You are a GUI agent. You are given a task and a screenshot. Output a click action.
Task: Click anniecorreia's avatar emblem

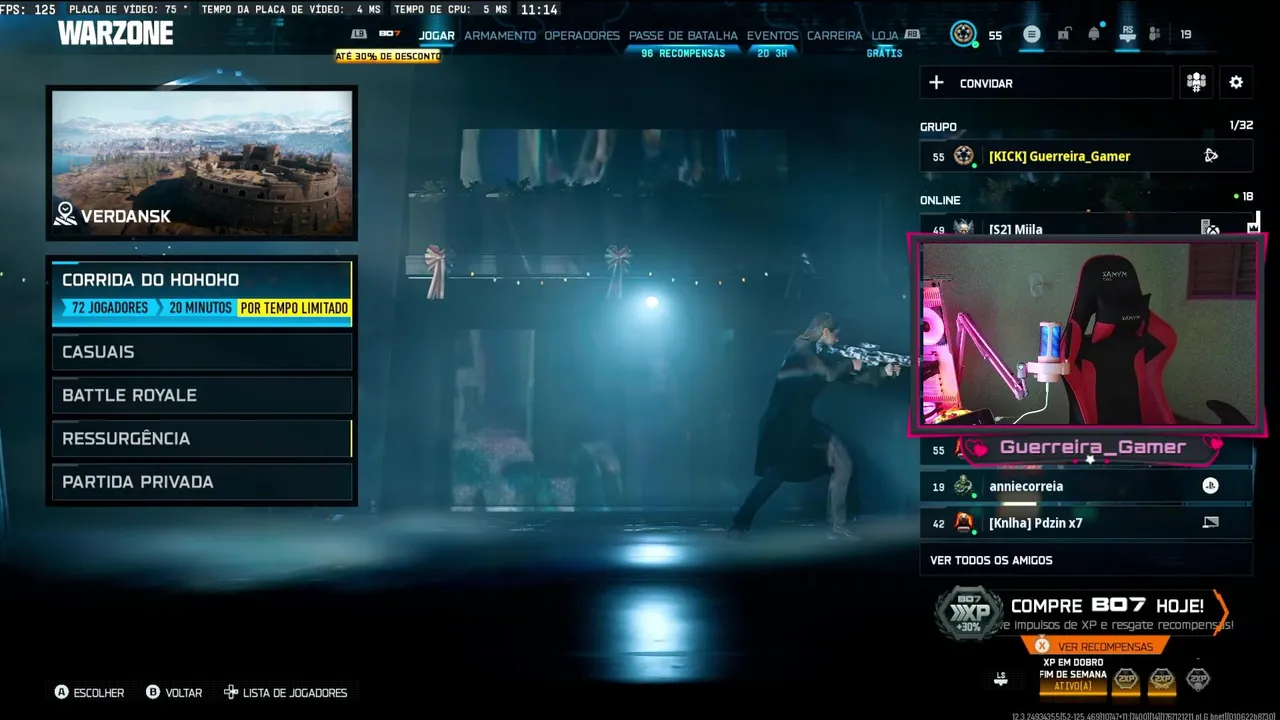click(x=963, y=487)
